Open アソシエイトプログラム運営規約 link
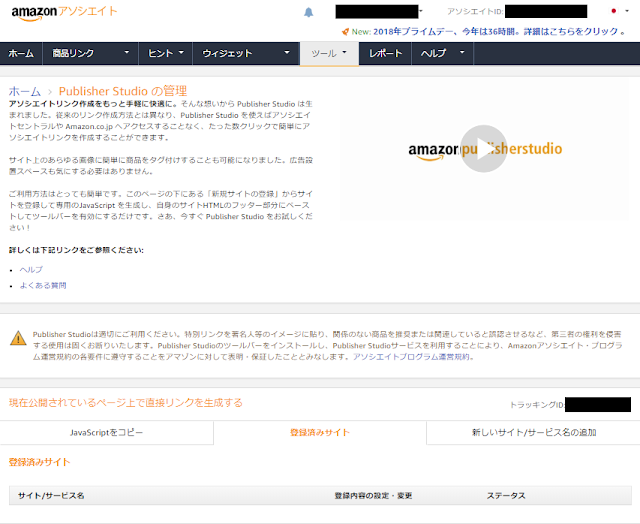This screenshot has width=640, height=524. pyautogui.click(x=411, y=357)
